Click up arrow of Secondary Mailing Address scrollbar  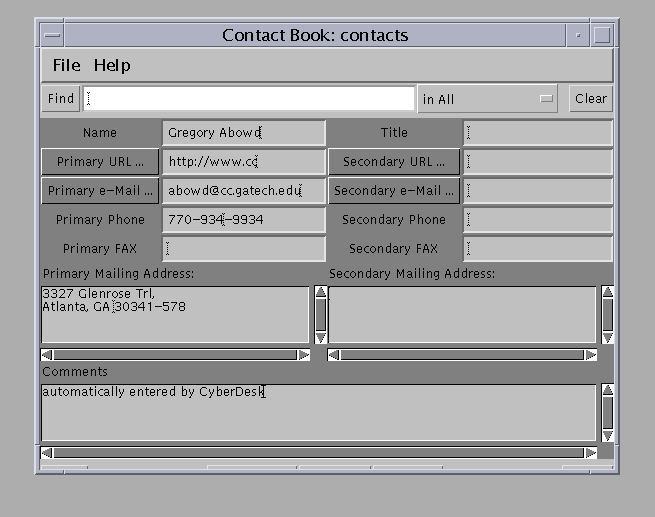pyautogui.click(x=608, y=293)
